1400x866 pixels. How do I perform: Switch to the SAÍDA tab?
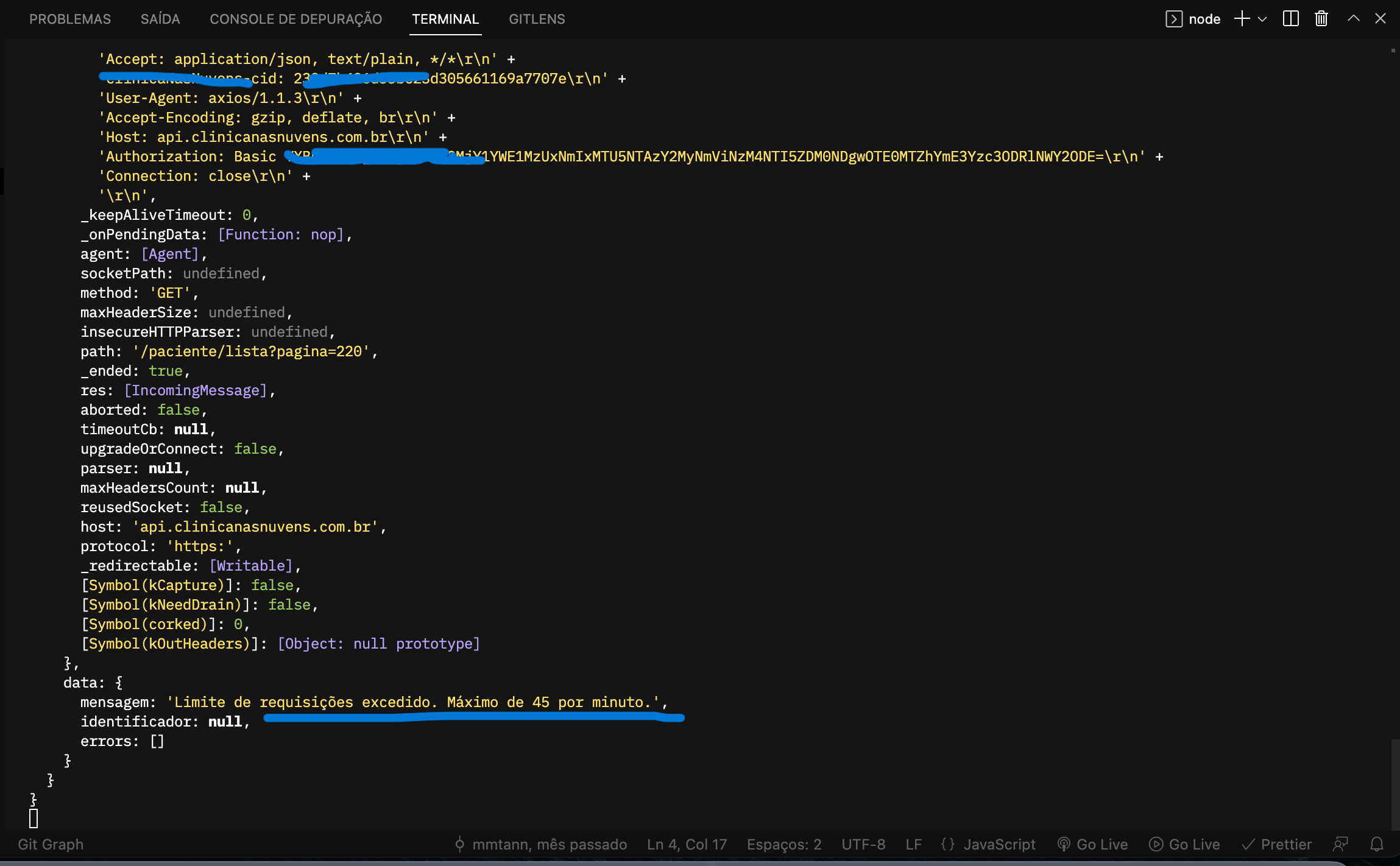pos(160,19)
